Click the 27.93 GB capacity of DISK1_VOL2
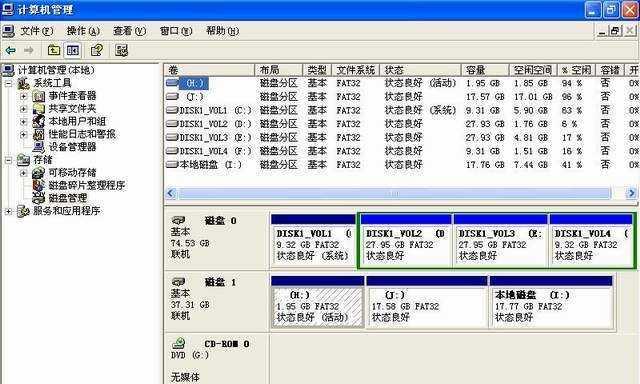 485,124
